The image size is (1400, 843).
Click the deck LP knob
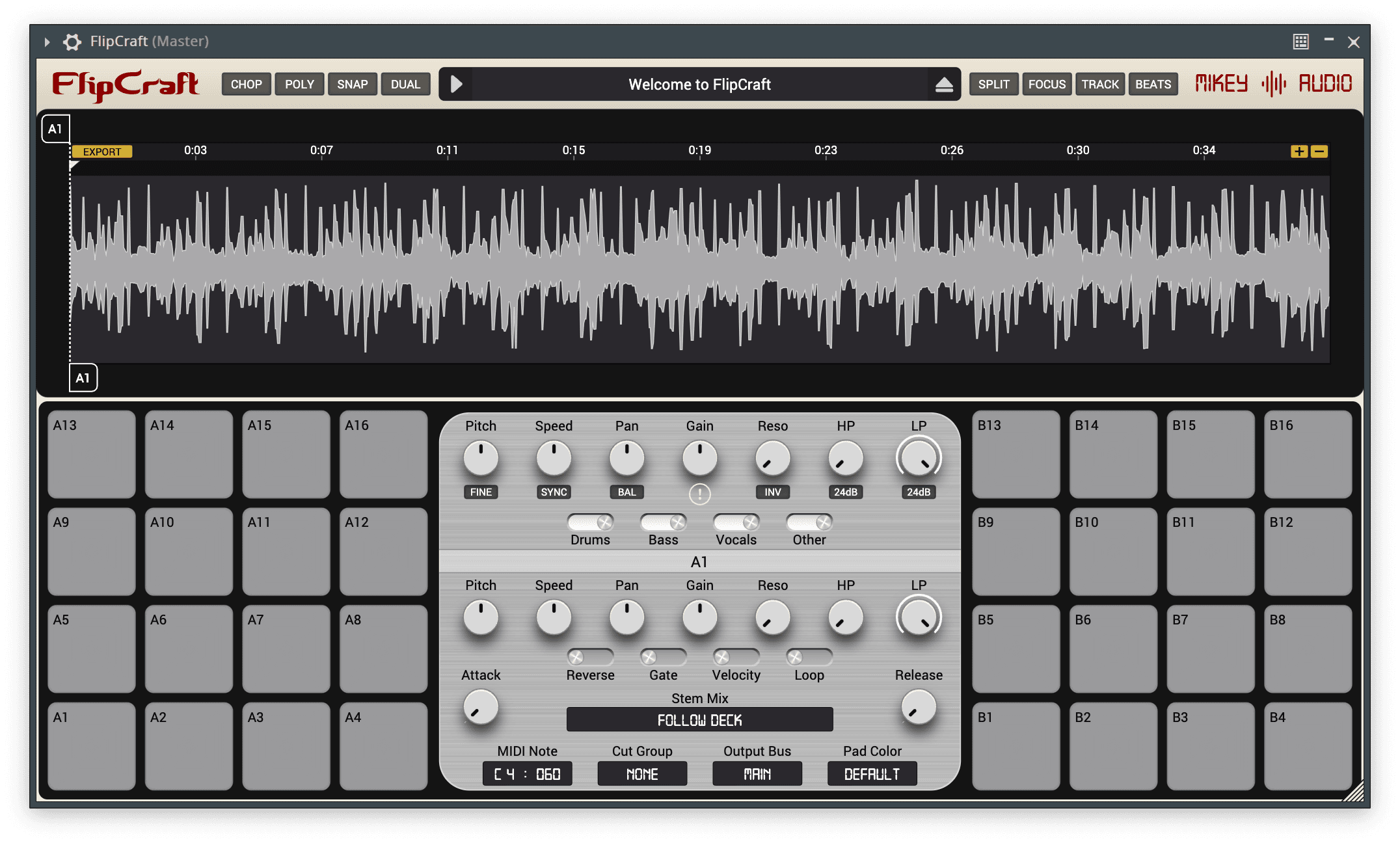click(919, 458)
